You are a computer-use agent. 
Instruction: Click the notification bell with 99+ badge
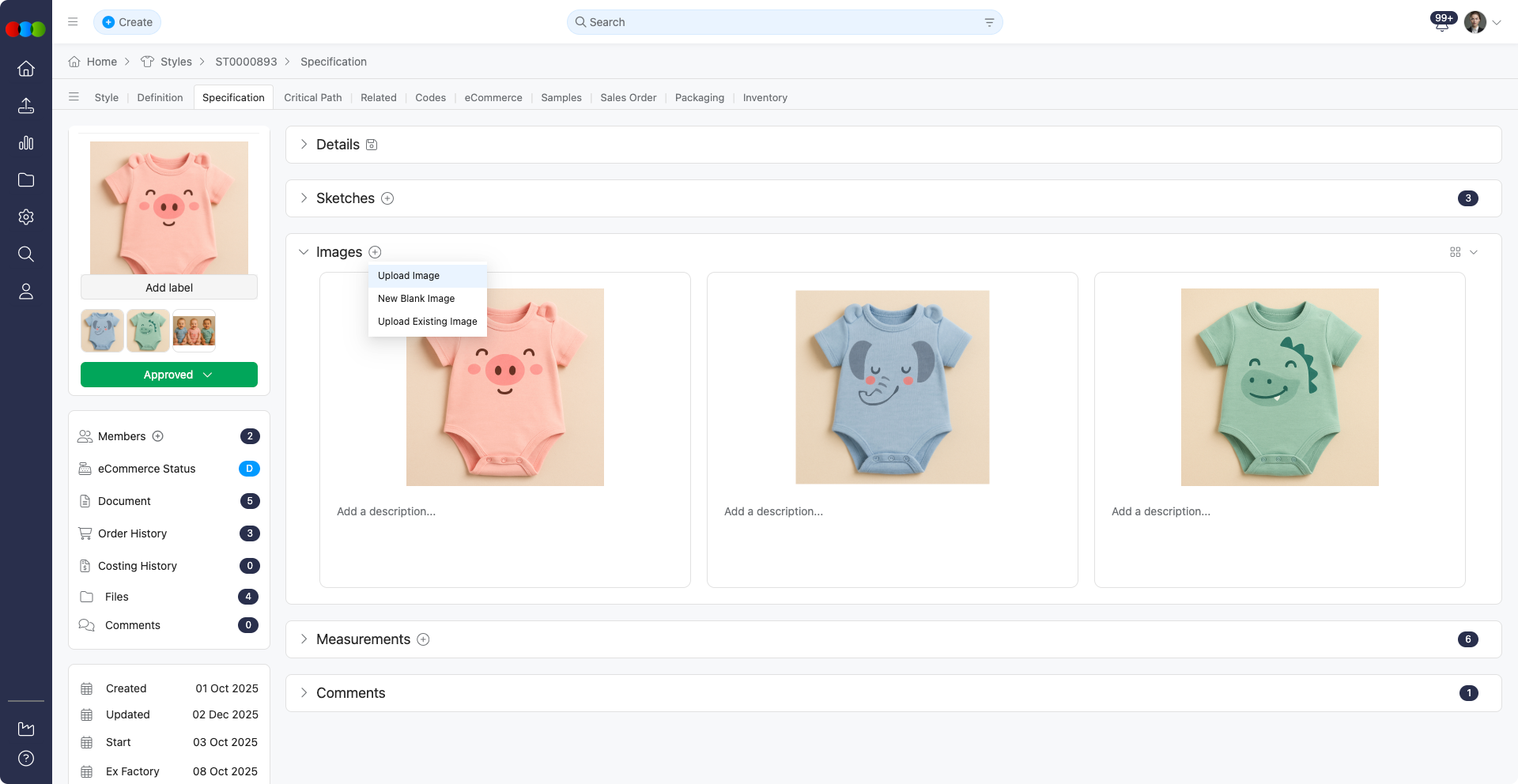pos(1442,23)
